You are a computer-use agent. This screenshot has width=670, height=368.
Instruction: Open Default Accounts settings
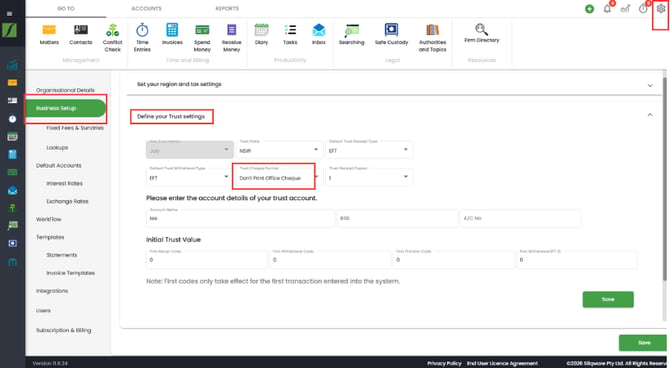pyautogui.click(x=59, y=165)
